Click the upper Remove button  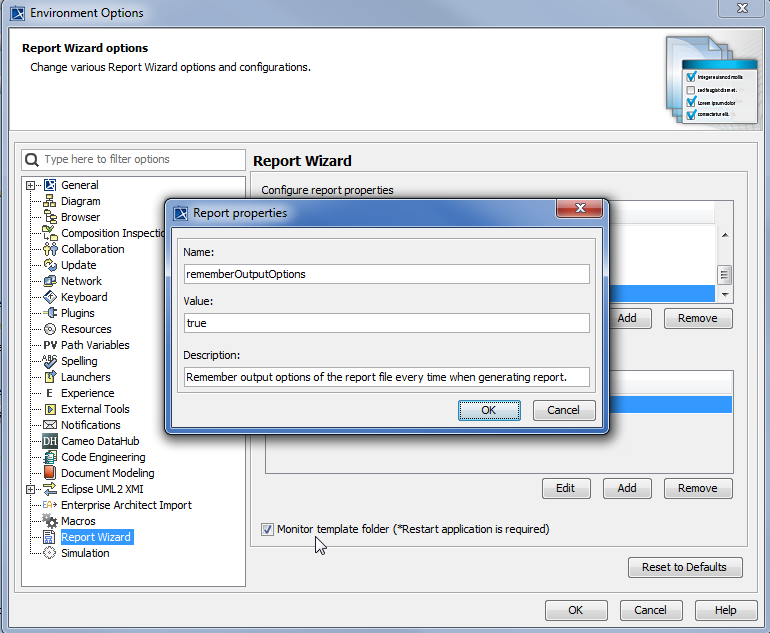pyautogui.click(x=698, y=319)
